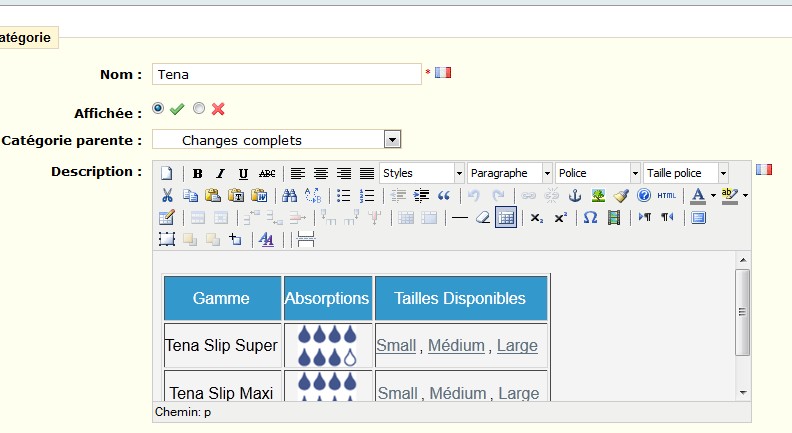Insert a page break
Image resolution: width=792 pixels, height=433 pixels.
pyautogui.click(x=306, y=239)
